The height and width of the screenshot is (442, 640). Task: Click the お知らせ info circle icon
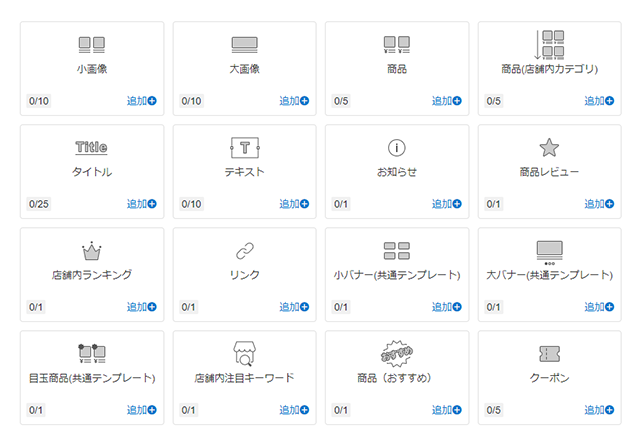pyautogui.click(x=397, y=148)
